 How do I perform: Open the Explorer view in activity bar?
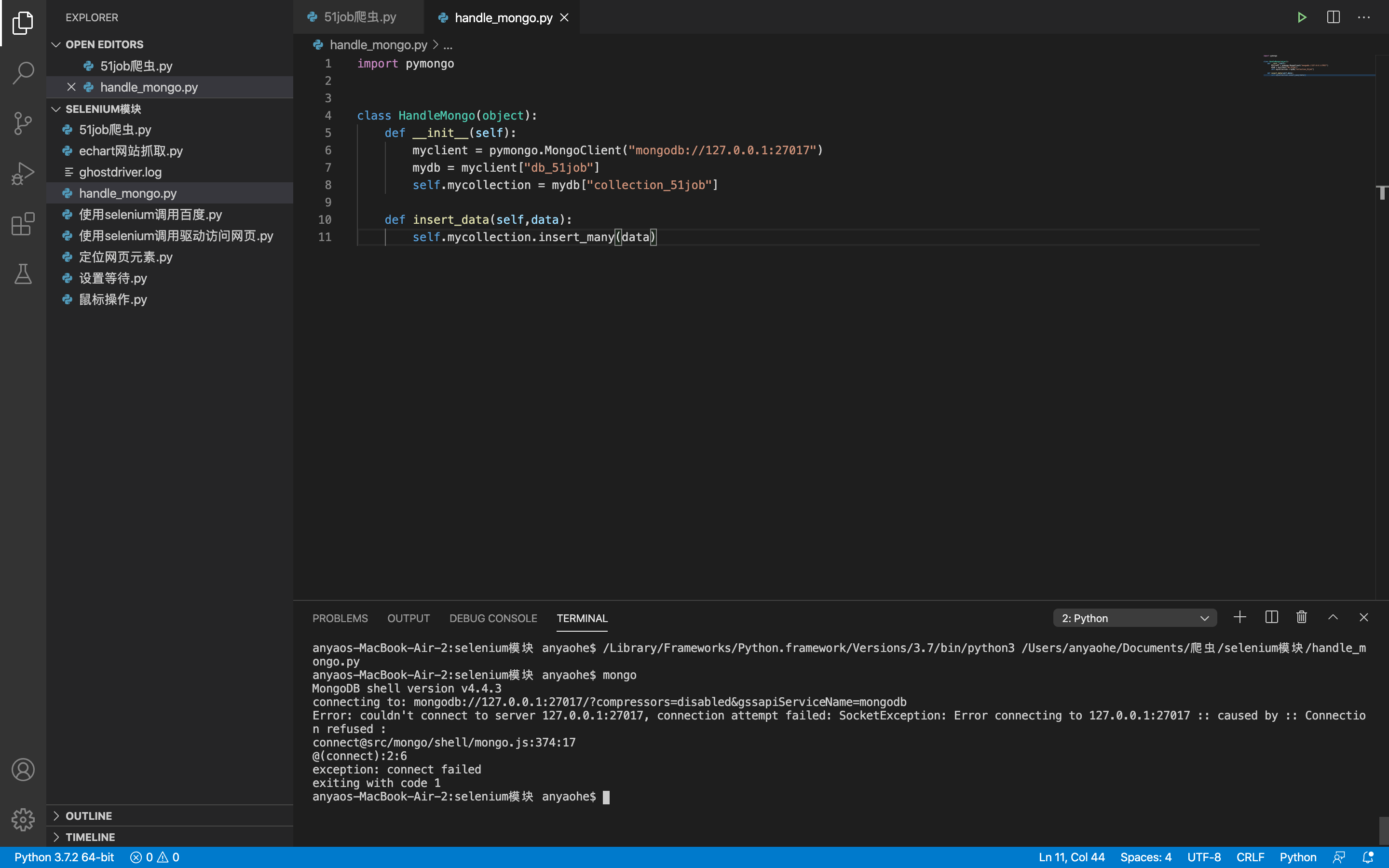[x=23, y=23]
